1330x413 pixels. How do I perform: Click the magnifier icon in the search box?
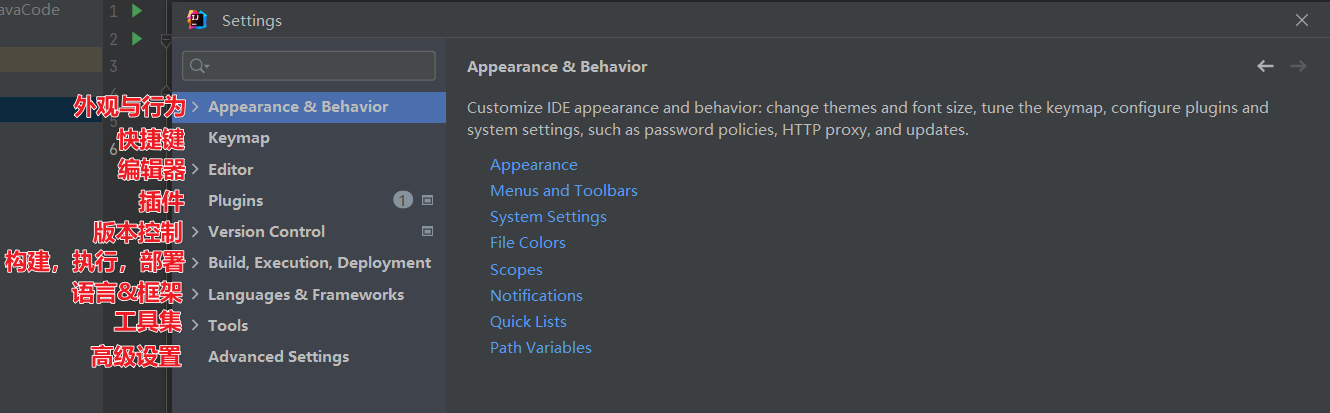coord(198,66)
